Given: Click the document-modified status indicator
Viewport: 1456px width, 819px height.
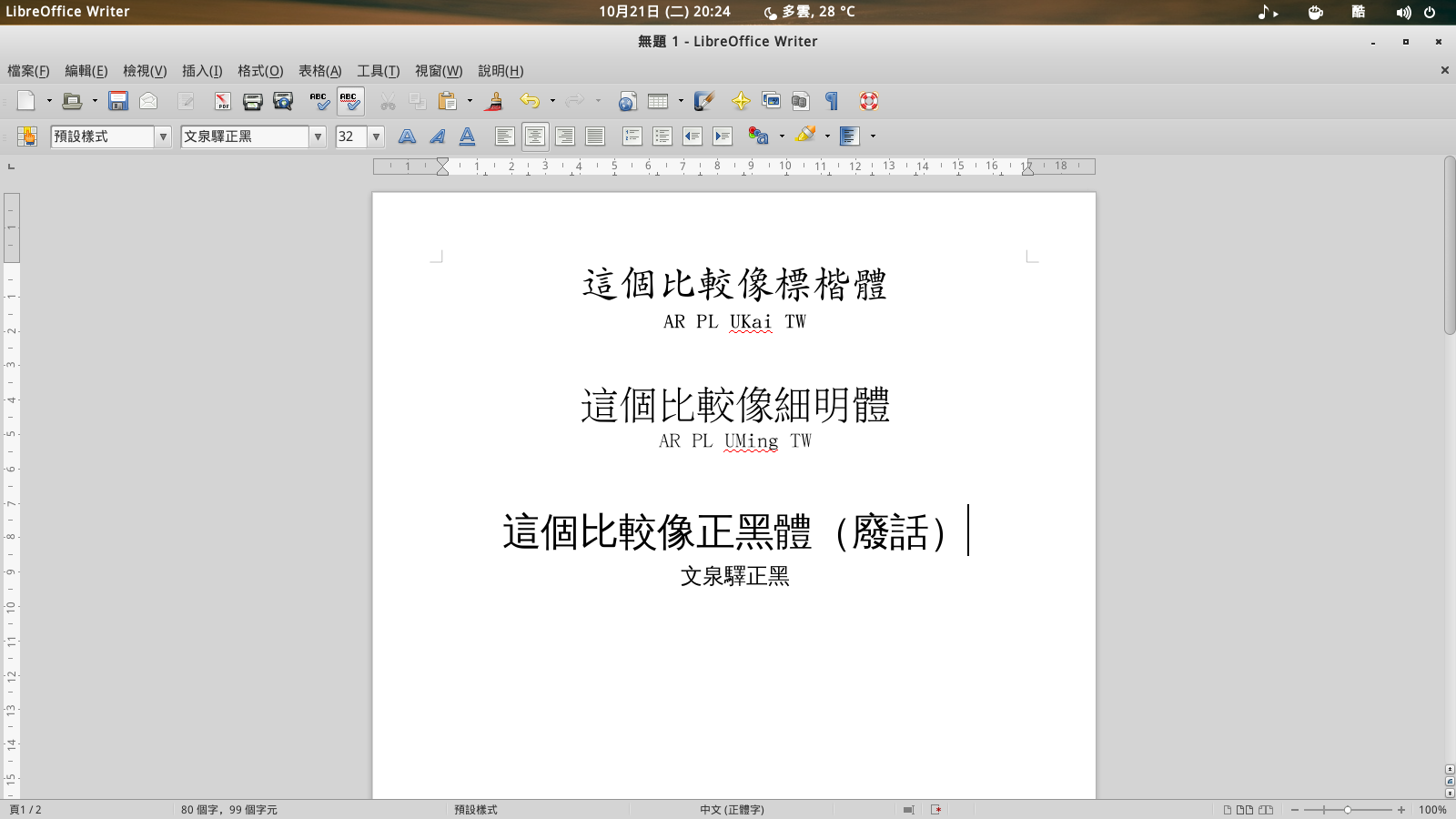Looking at the screenshot, I should coord(935,810).
